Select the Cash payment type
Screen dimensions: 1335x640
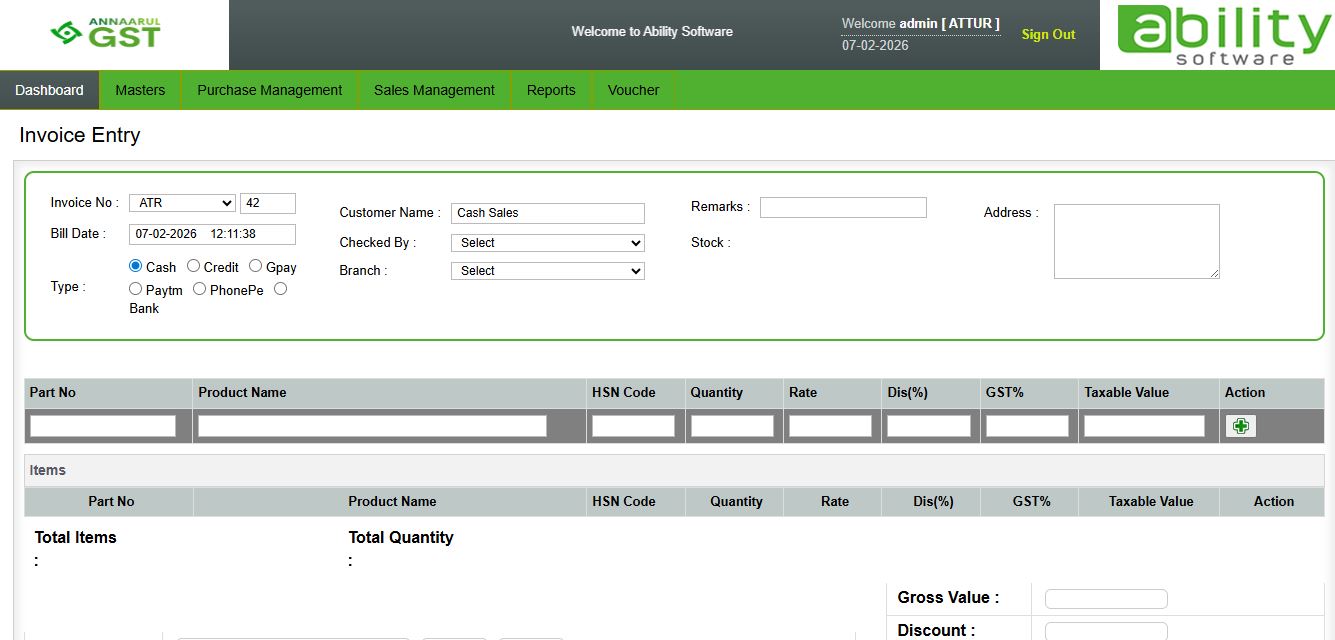[x=136, y=266]
